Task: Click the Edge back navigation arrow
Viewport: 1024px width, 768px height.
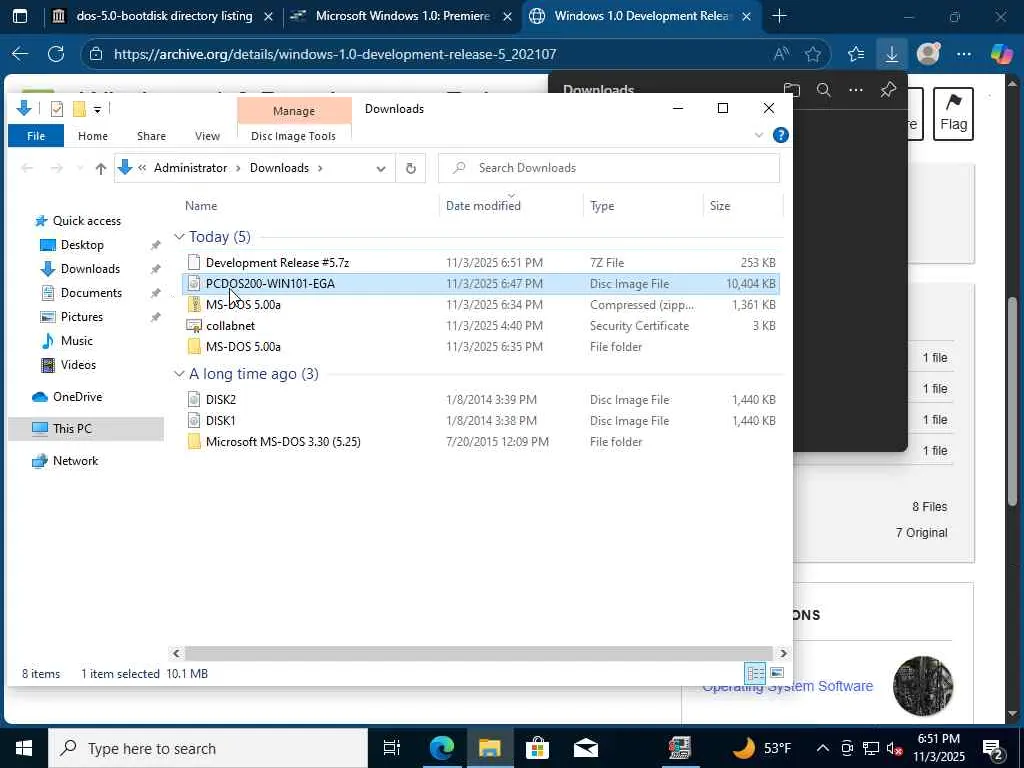Action: [20, 54]
